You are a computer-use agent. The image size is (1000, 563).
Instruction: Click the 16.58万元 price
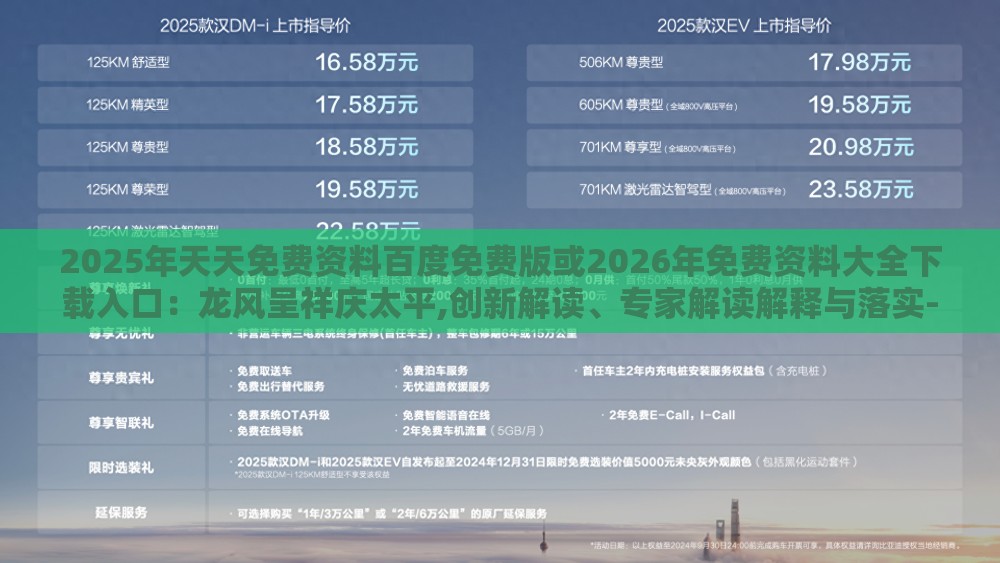(x=367, y=62)
